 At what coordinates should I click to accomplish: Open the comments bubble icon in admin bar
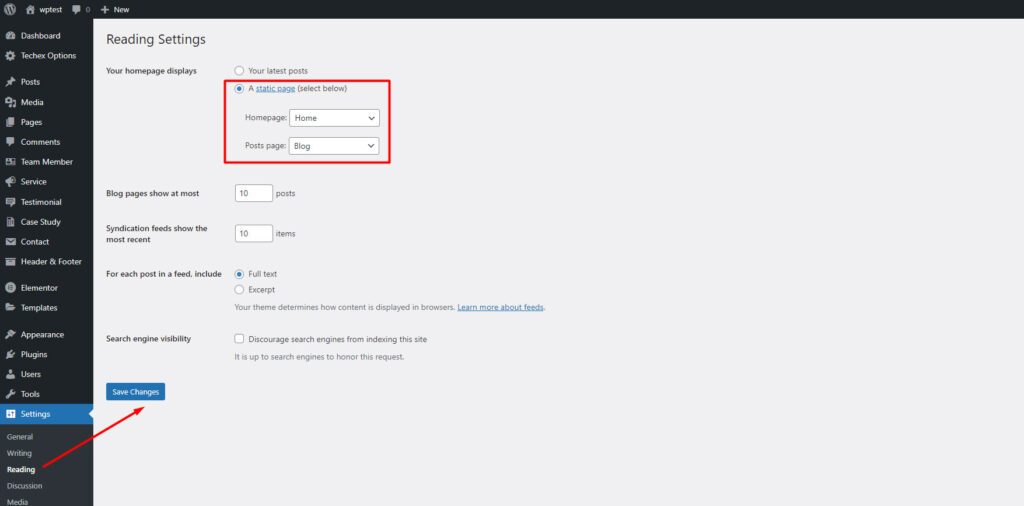(x=77, y=9)
